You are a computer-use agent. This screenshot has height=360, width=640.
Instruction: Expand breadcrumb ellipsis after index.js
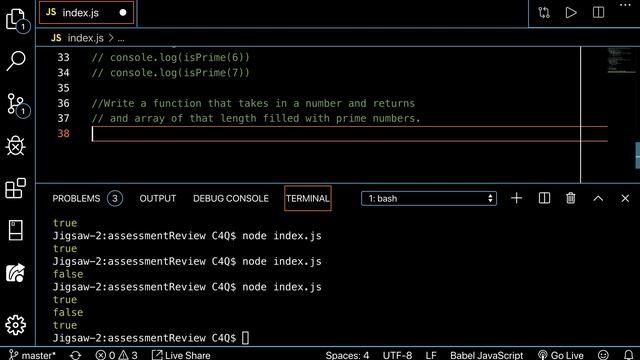pyautogui.click(x=121, y=38)
